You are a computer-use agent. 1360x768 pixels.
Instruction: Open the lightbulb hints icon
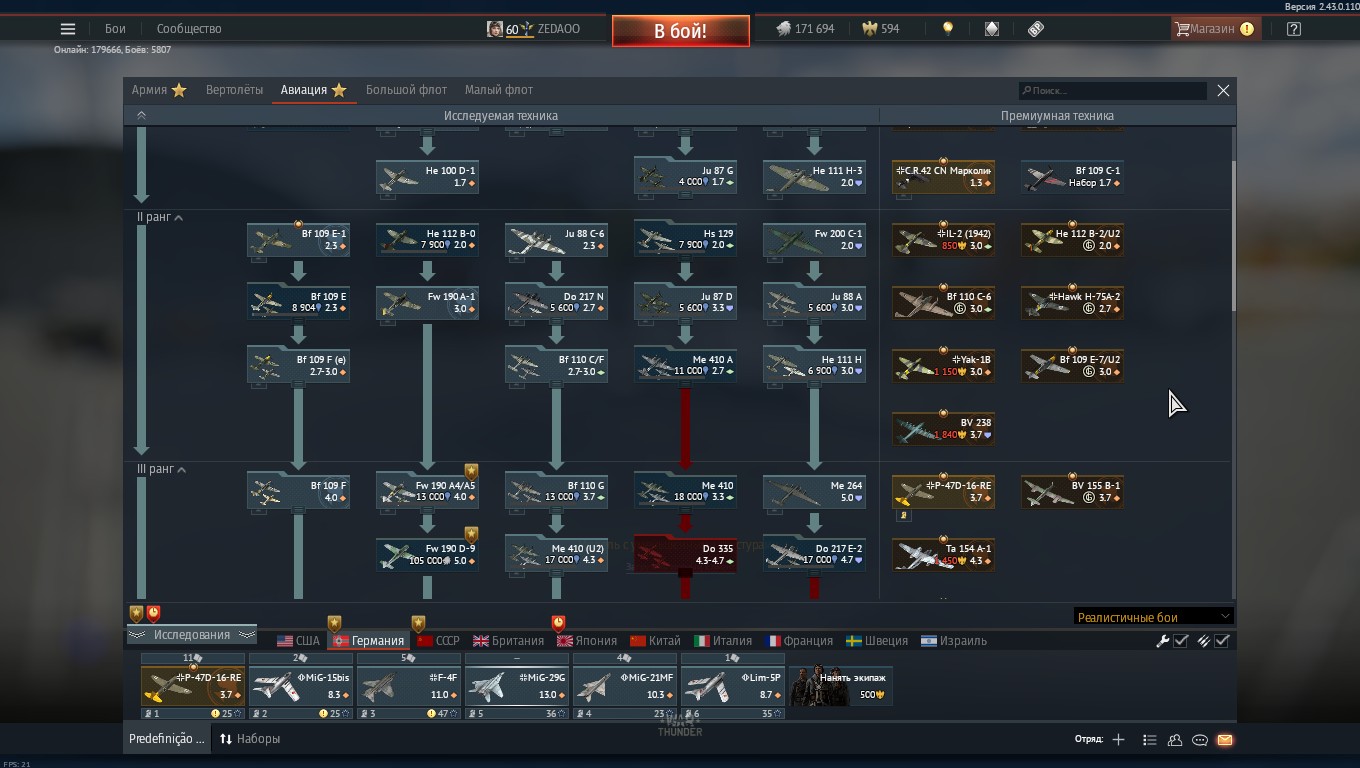pos(948,29)
